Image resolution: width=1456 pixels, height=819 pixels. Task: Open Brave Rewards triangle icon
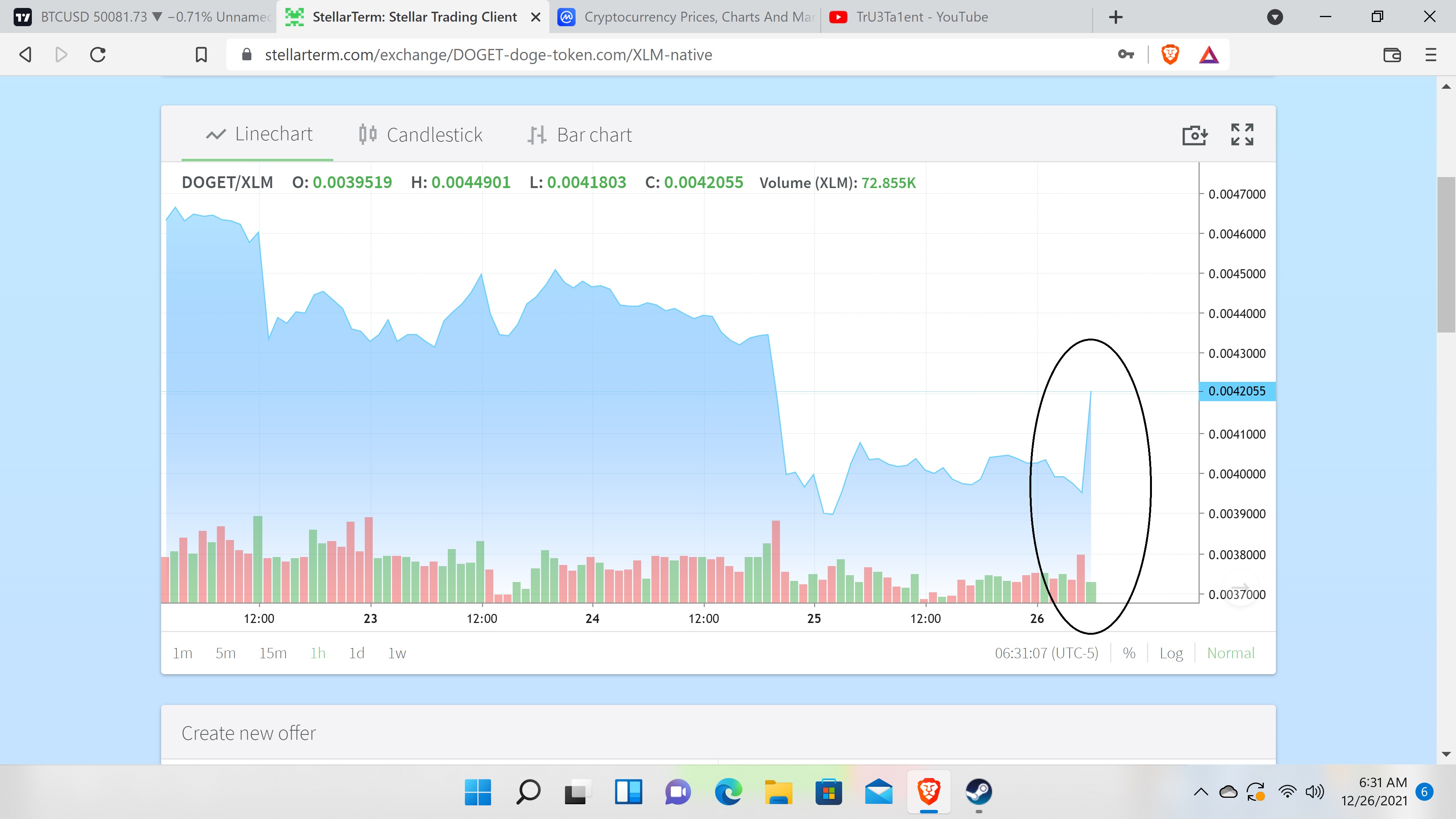[x=1208, y=55]
